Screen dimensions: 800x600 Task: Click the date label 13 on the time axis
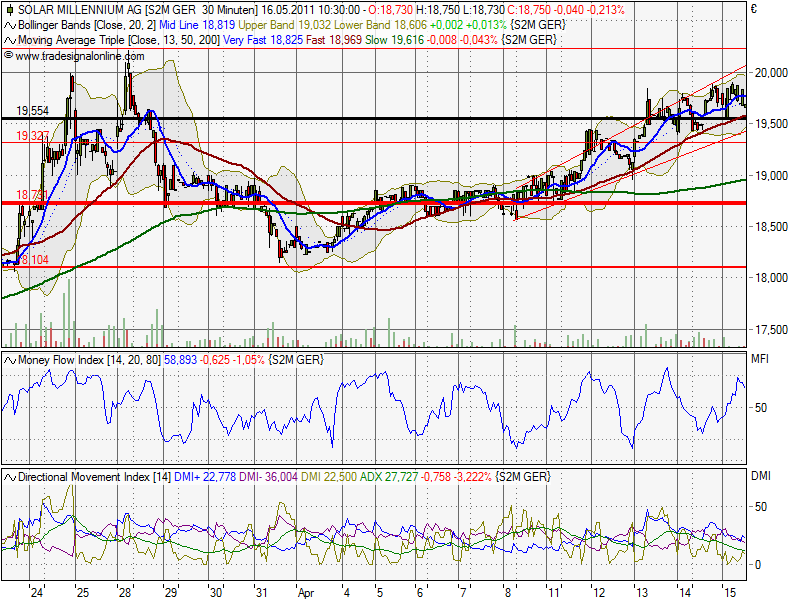click(x=642, y=592)
